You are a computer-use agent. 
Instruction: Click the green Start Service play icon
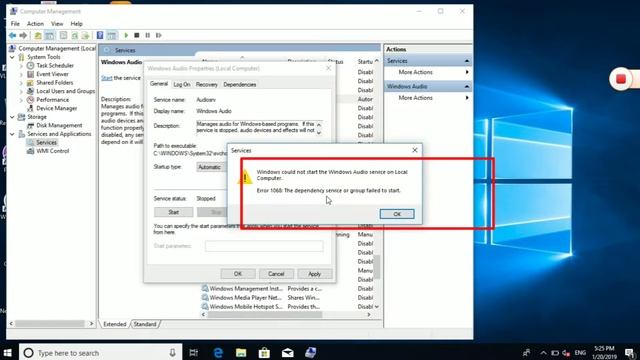pyautogui.click(x=126, y=36)
